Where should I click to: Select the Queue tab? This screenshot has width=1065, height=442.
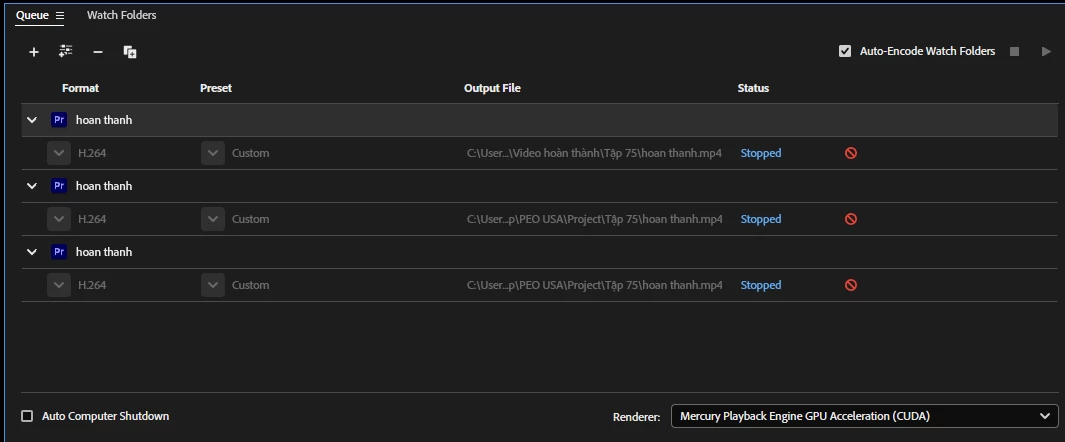click(32, 15)
